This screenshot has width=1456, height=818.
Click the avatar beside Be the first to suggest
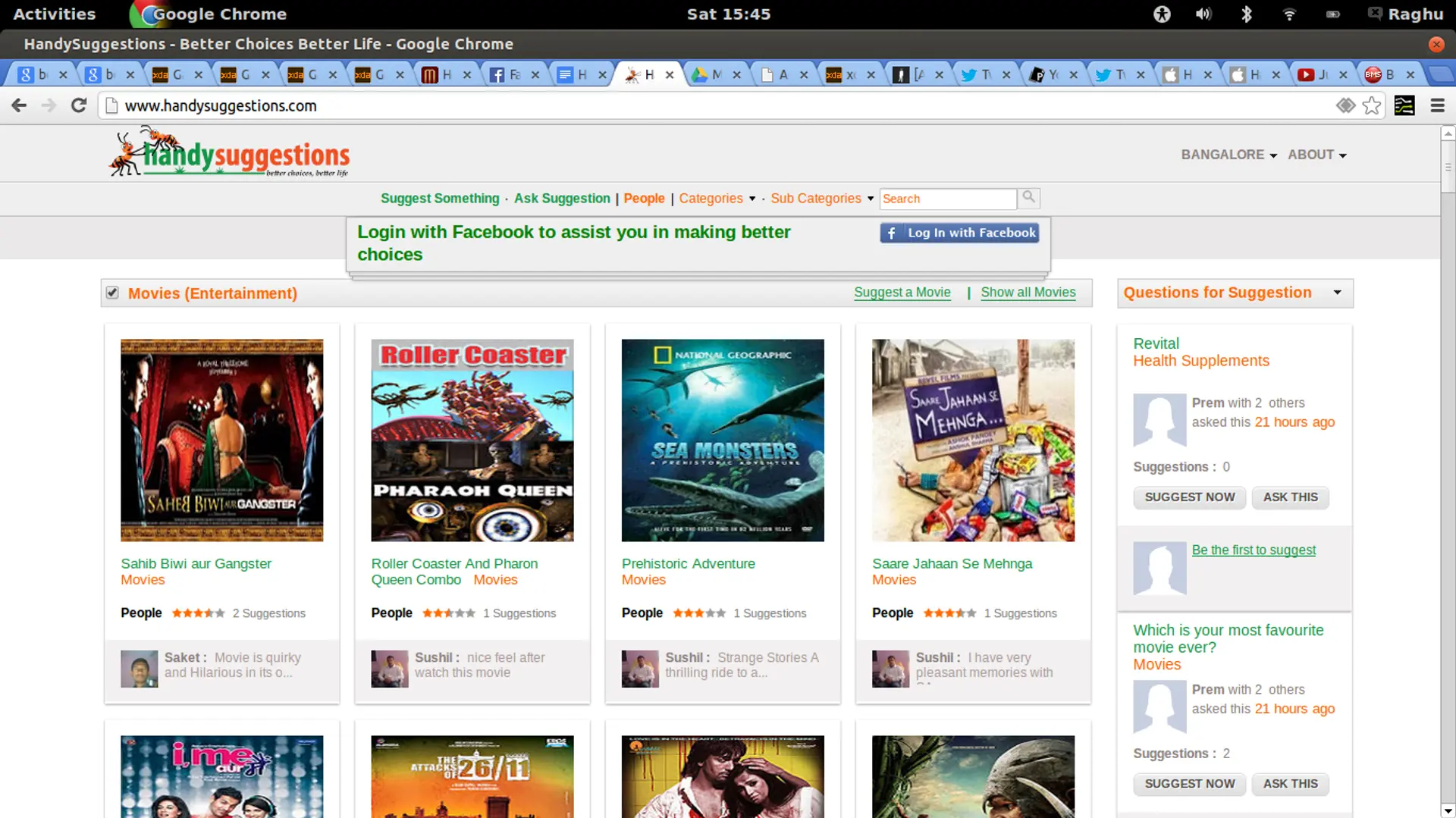(1159, 569)
